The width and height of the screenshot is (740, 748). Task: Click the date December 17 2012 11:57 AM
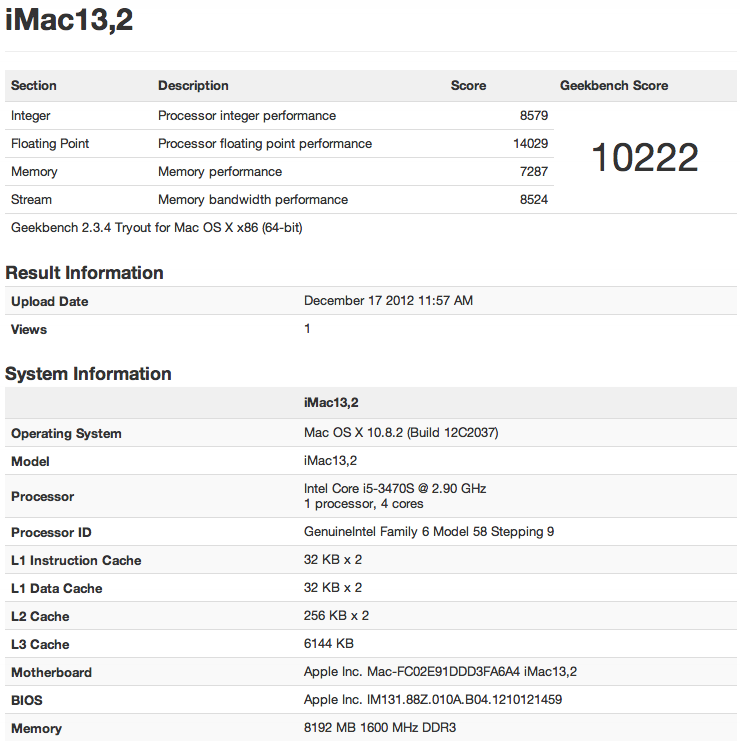click(x=388, y=301)
